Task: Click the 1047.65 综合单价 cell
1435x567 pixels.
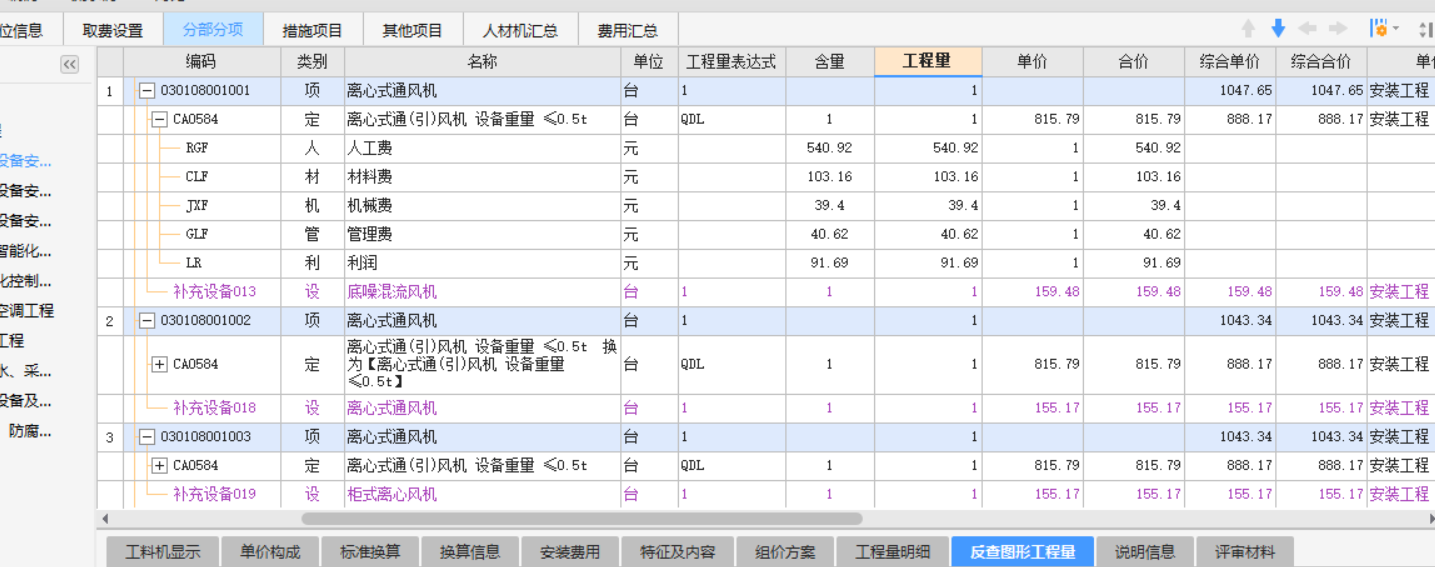Action: click(x=1230, y=91)
